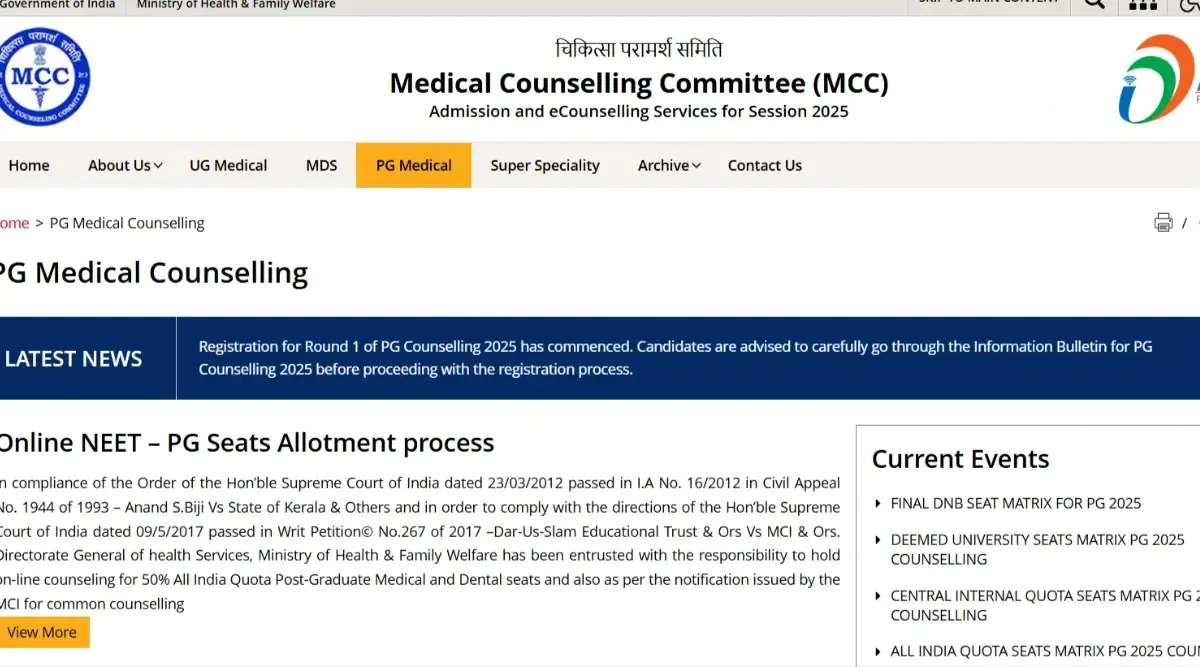The height and width of the screenshot is (667, 1200).
Task: Open the UG Medical menu item
Action: [x=228, y=166]
